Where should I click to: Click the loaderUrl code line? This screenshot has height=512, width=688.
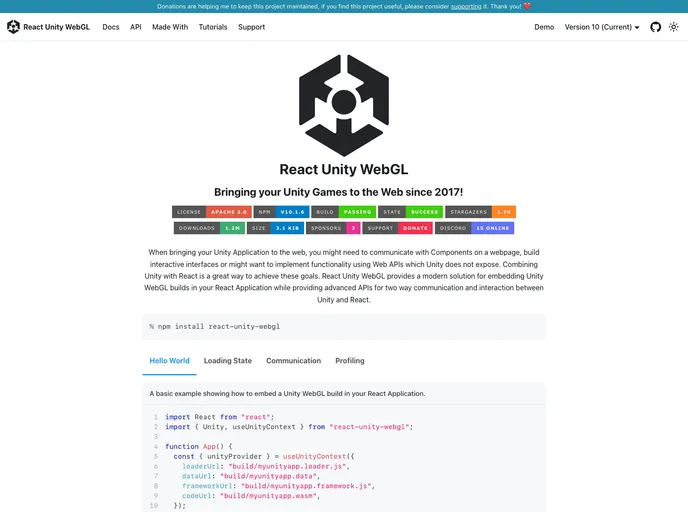(266, 466)
